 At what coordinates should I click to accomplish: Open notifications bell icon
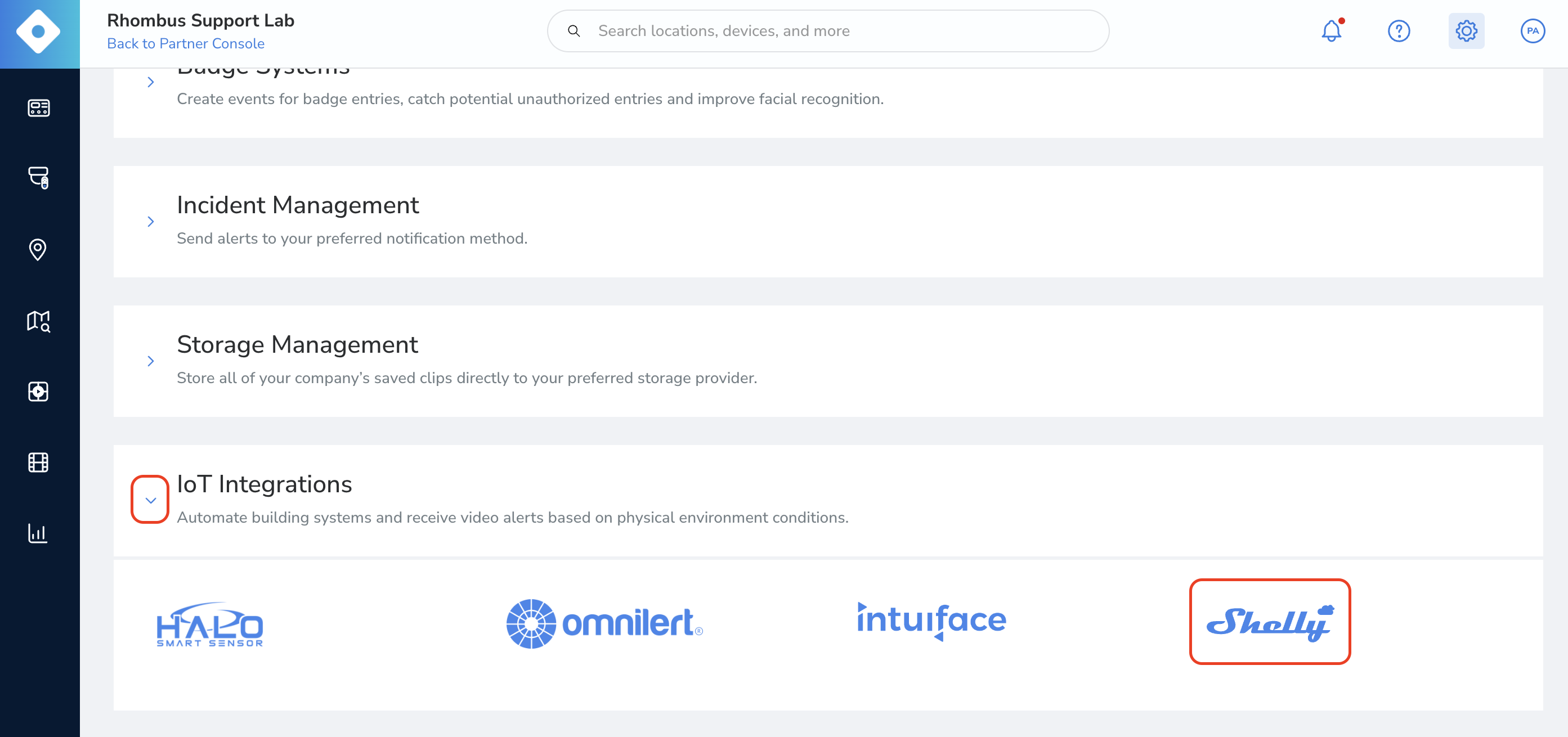[x=1332, y=30]
